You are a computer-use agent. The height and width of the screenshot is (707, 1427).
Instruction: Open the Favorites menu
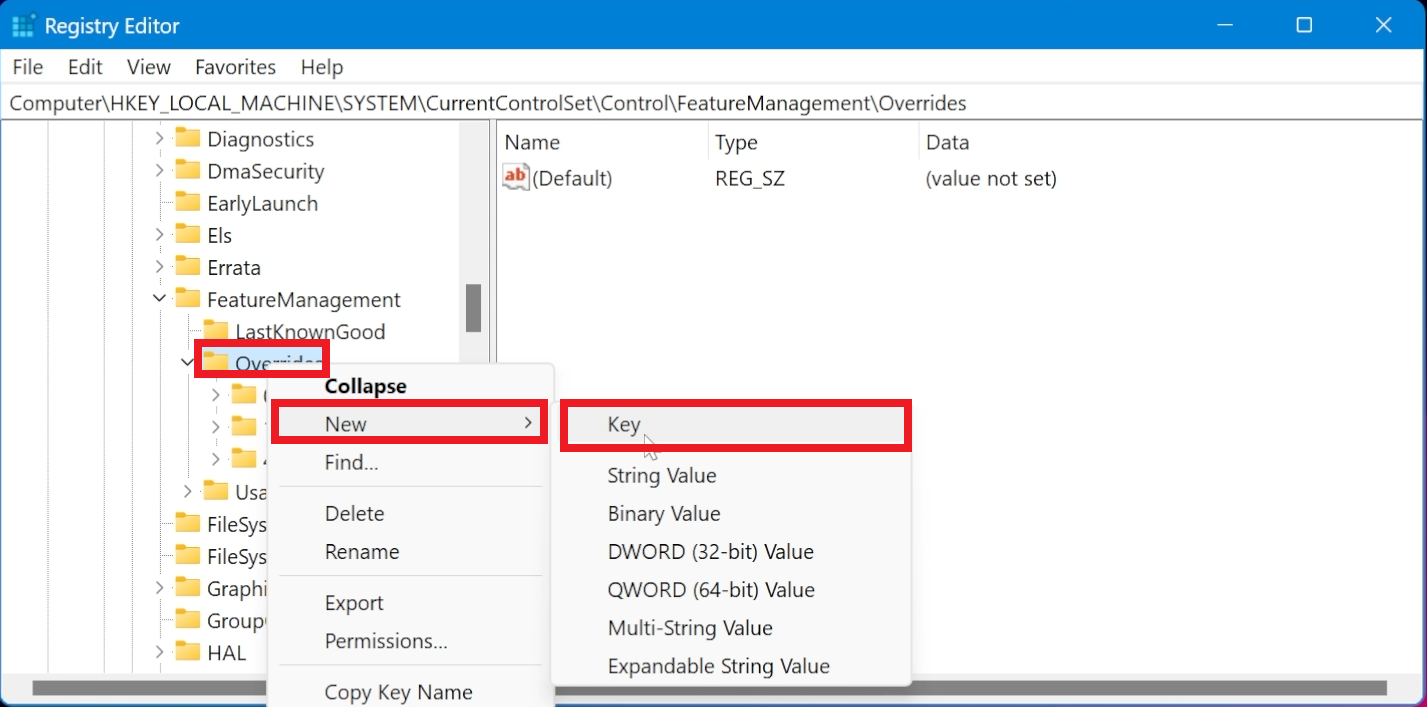(x=235, y=67)
